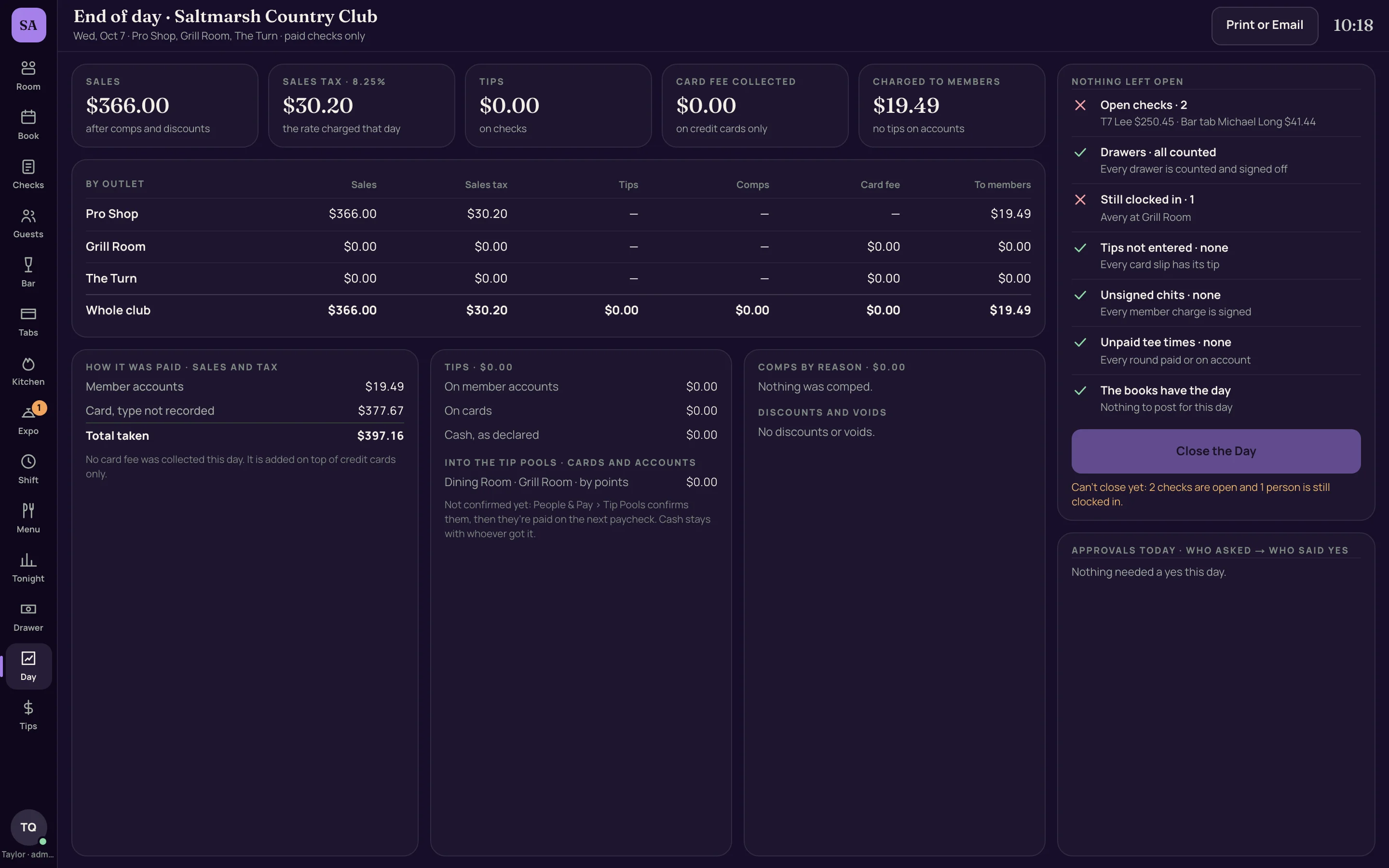1389x868 pixels.
Task: Click 'Dining Room · Grill Room · by points' pool
Action: click(580, 482)
